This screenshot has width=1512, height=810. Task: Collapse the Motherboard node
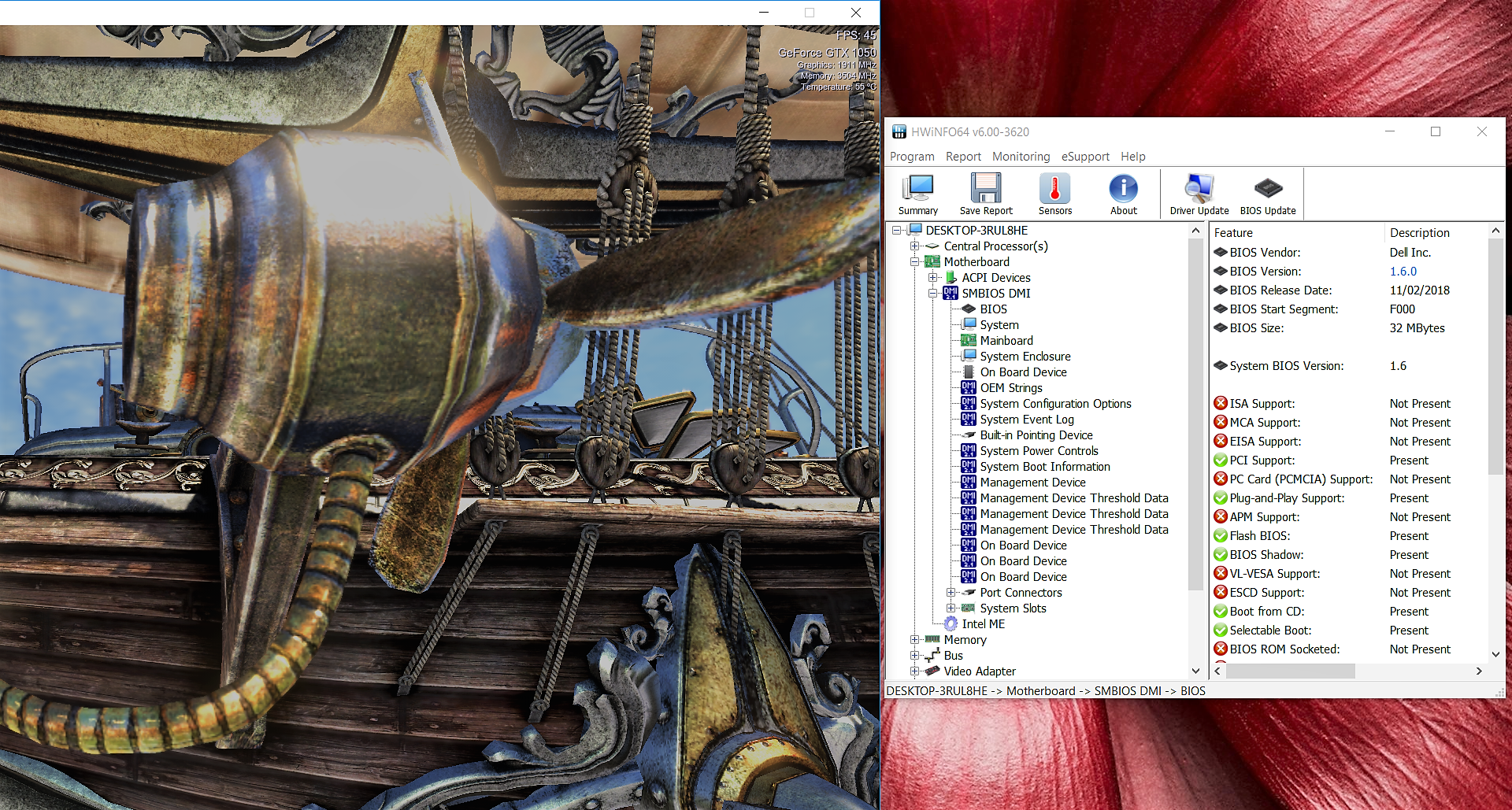click(915, 261)
